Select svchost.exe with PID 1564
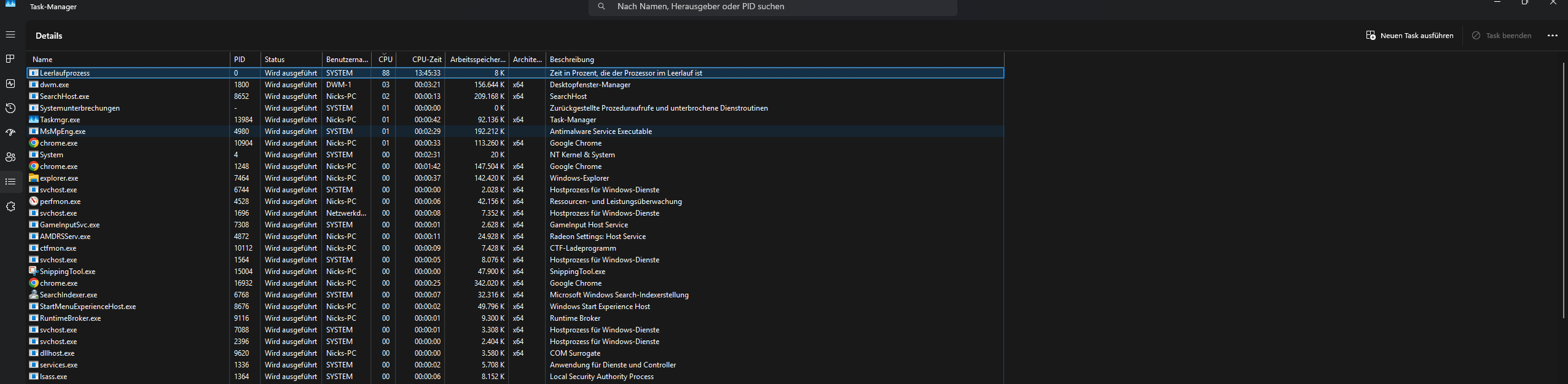 (58, 260)
